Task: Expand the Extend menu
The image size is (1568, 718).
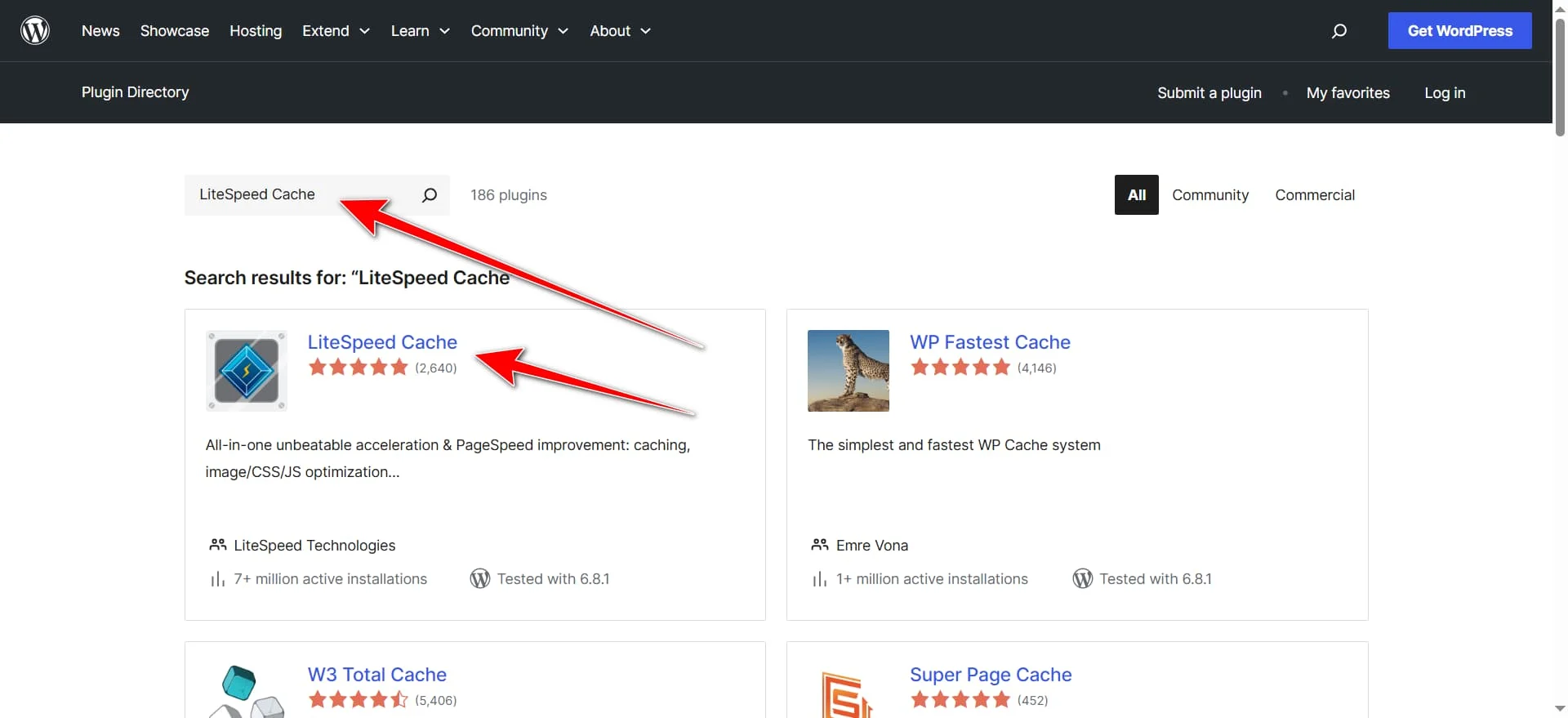Action: coord(336,31)
